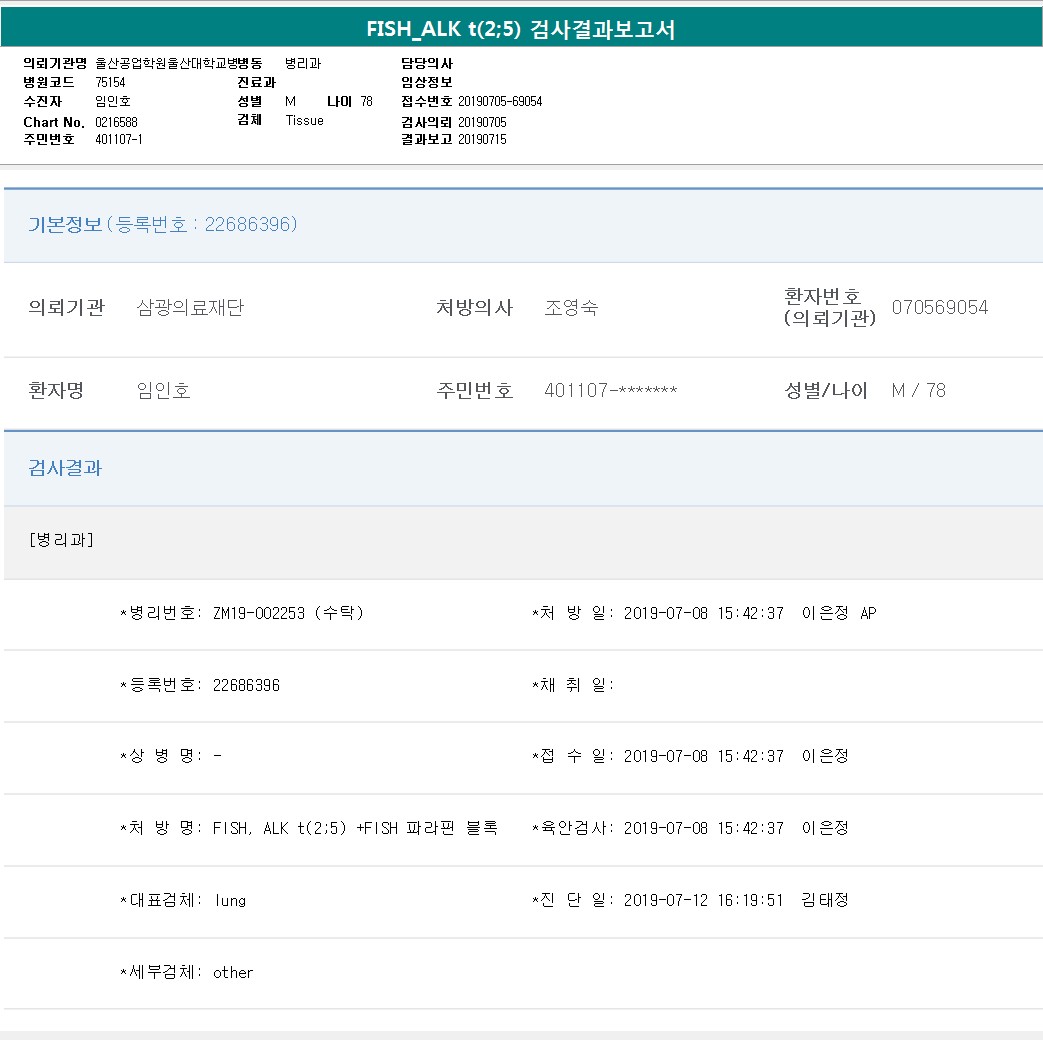Viewport: 1043px width, 1040px height.
Task: Select Chart No. value 0216588
Action: [x=116, y=122]
